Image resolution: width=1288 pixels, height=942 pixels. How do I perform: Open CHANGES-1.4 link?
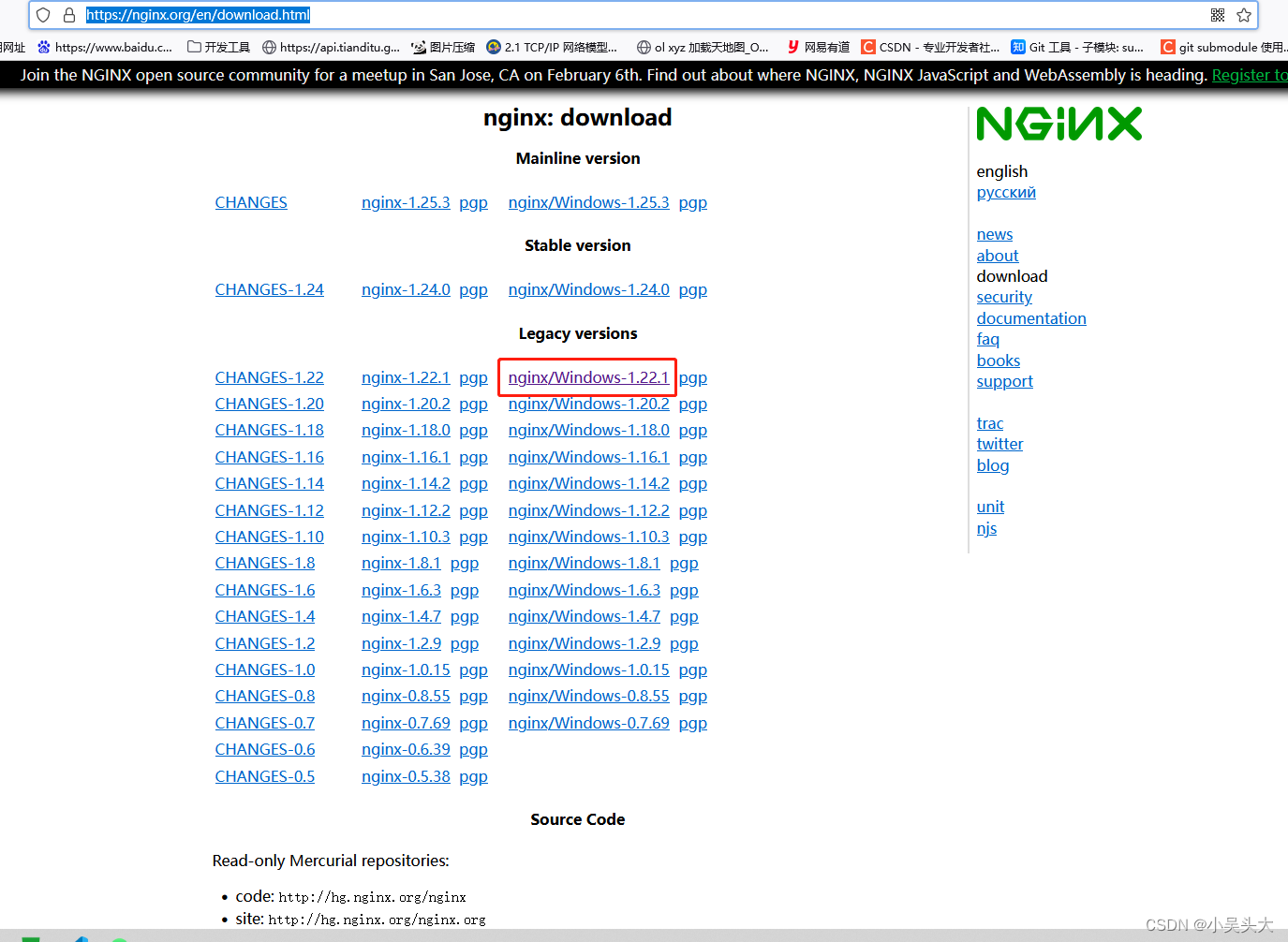265,616
